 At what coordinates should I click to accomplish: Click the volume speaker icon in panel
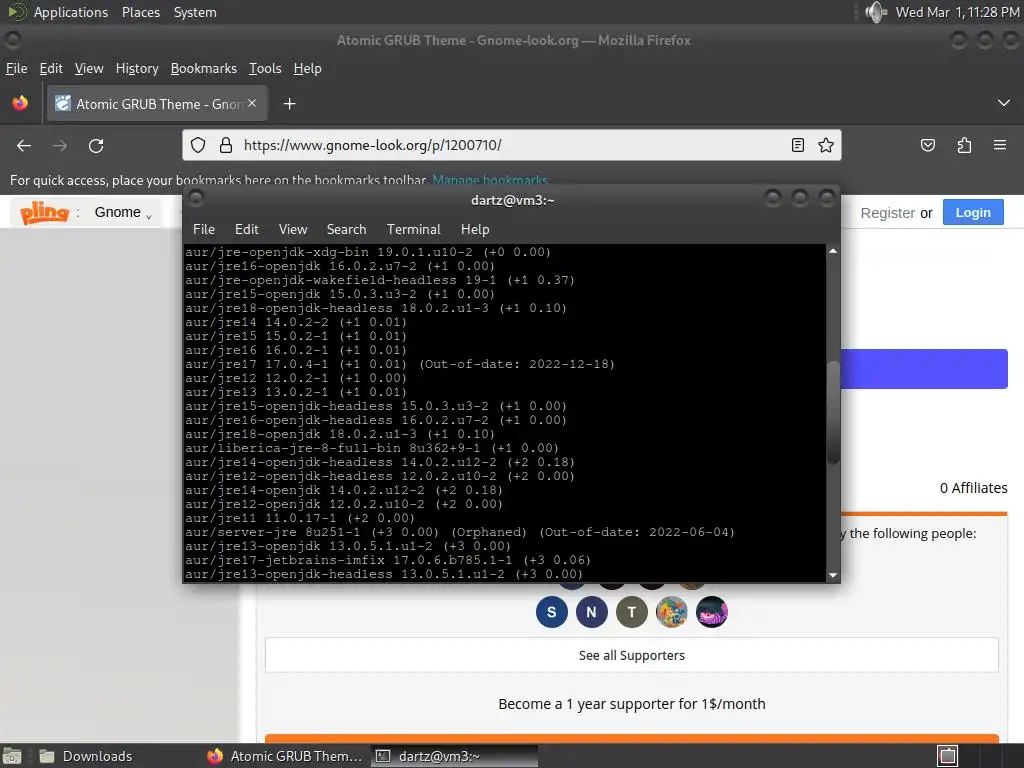[876, 12]
